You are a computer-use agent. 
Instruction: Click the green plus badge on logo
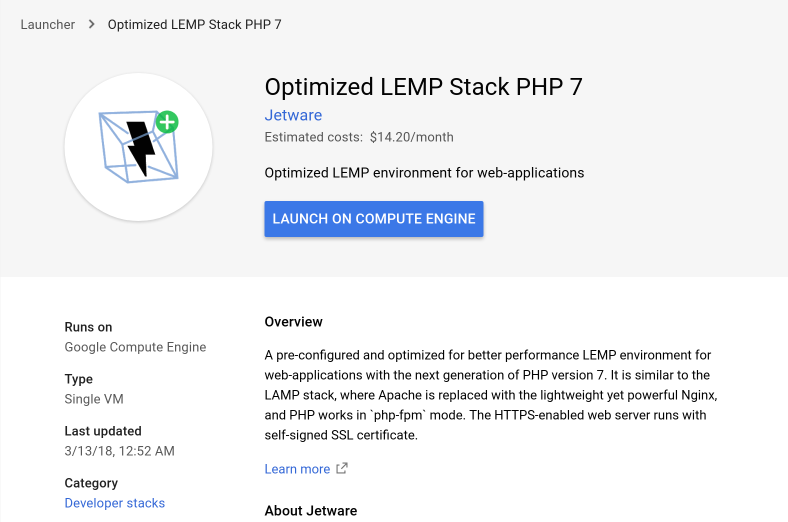point(167,123)
